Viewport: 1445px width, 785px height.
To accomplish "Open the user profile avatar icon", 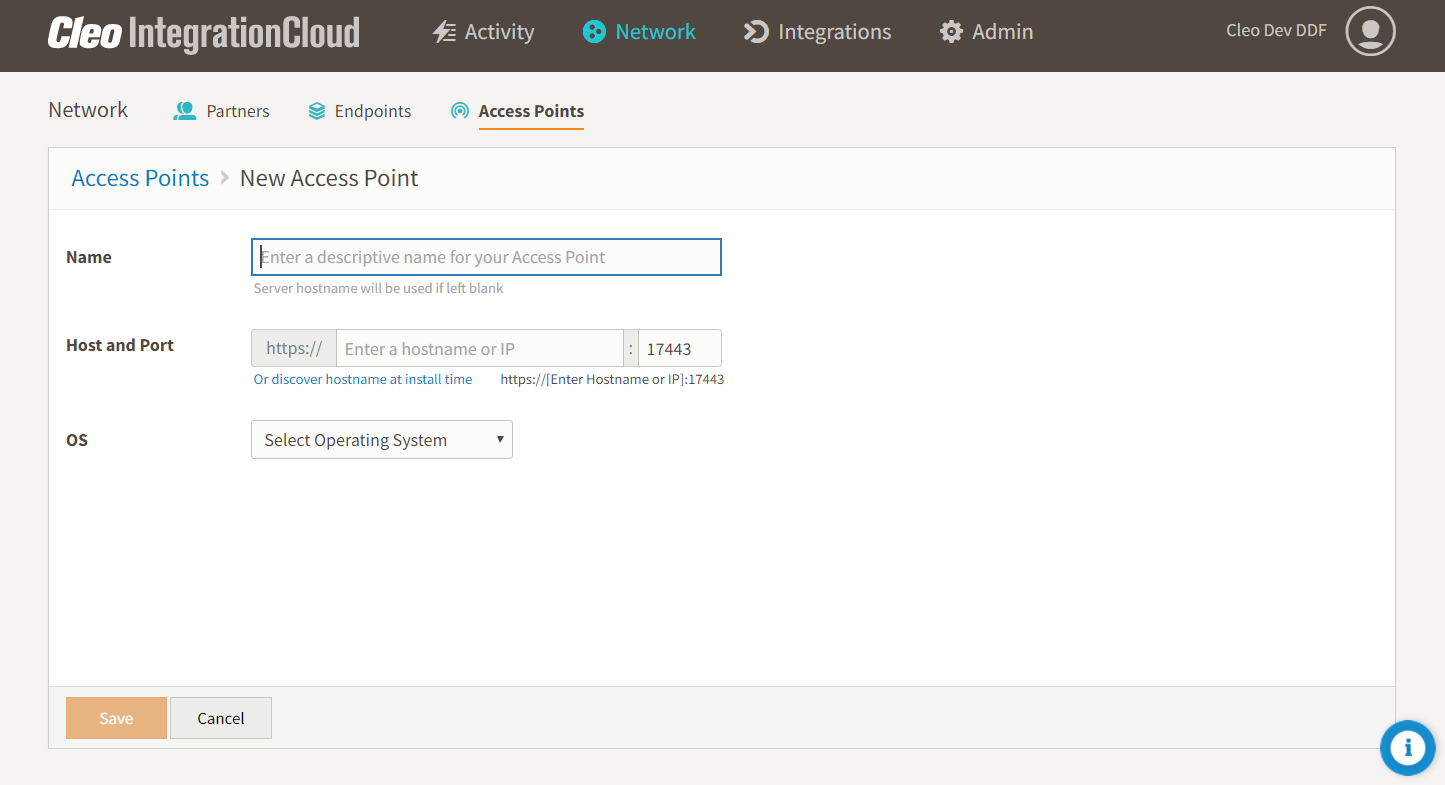I will 1369,31.
